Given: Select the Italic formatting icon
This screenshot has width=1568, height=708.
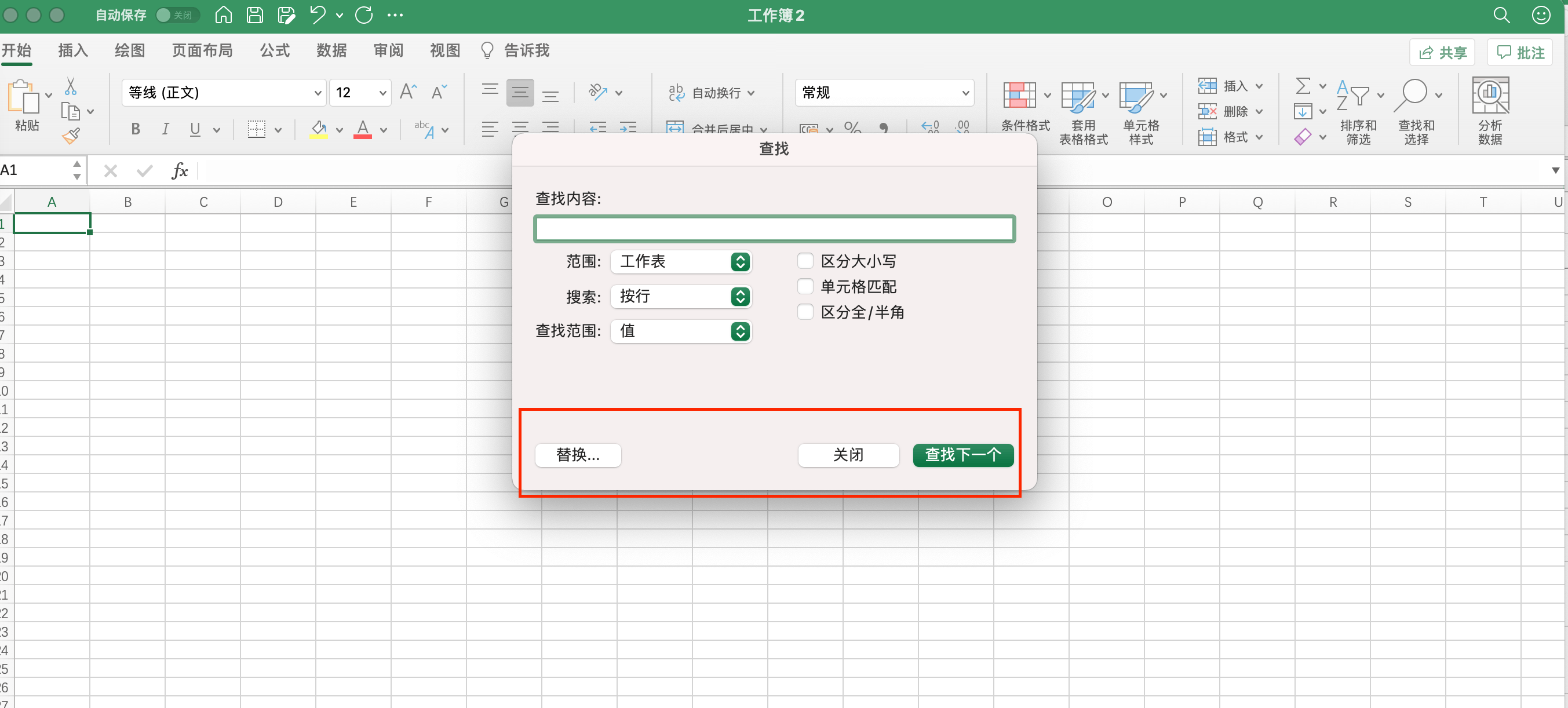Looking at the screenshot, I should pyautogui.click(x=165, y=129).
